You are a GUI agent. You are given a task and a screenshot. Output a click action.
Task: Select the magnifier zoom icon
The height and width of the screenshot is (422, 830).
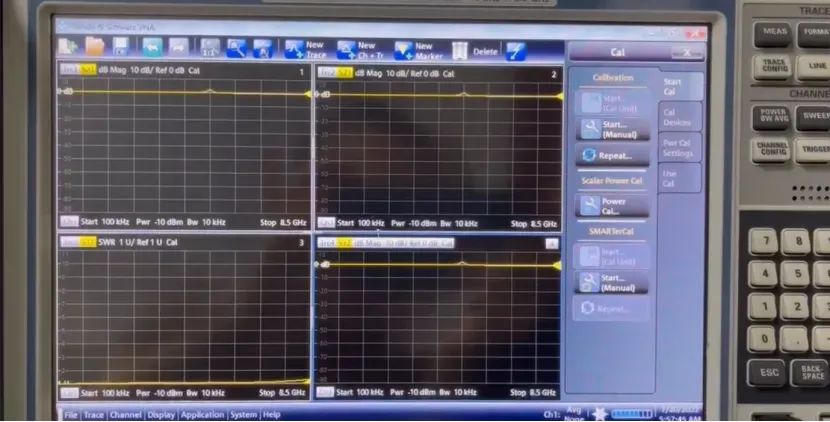pyautogui.click(x=236, y=49)
